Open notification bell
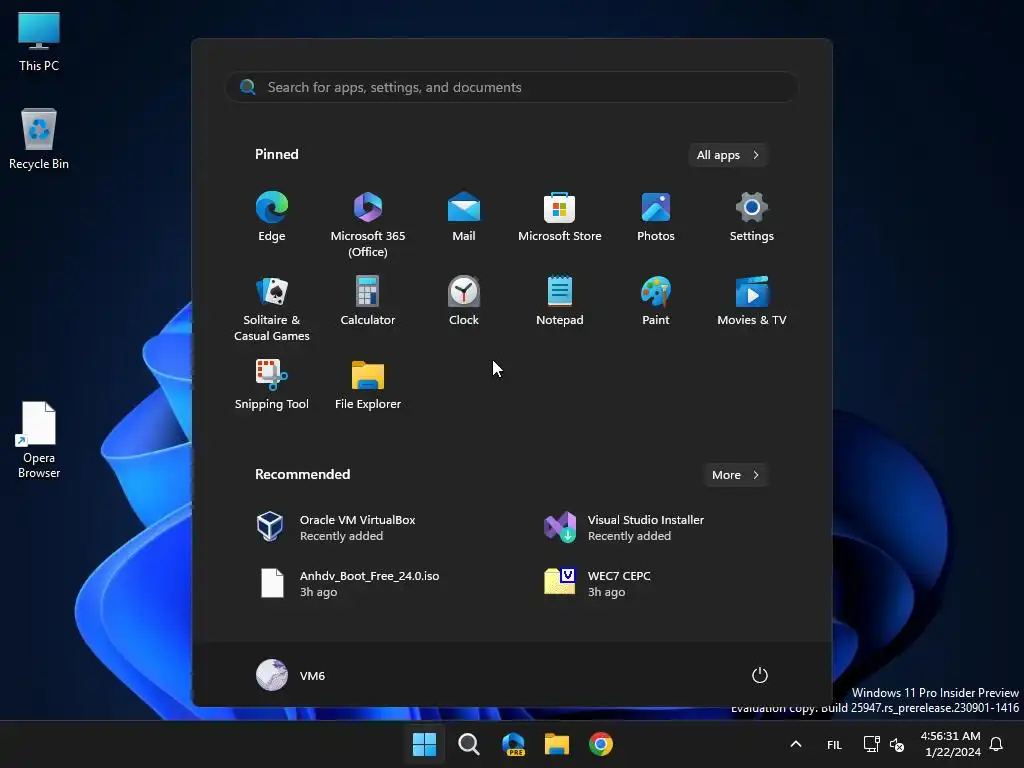Image resolution: width=1024 pixels, height=768 pixels. [x=996, y=744]
